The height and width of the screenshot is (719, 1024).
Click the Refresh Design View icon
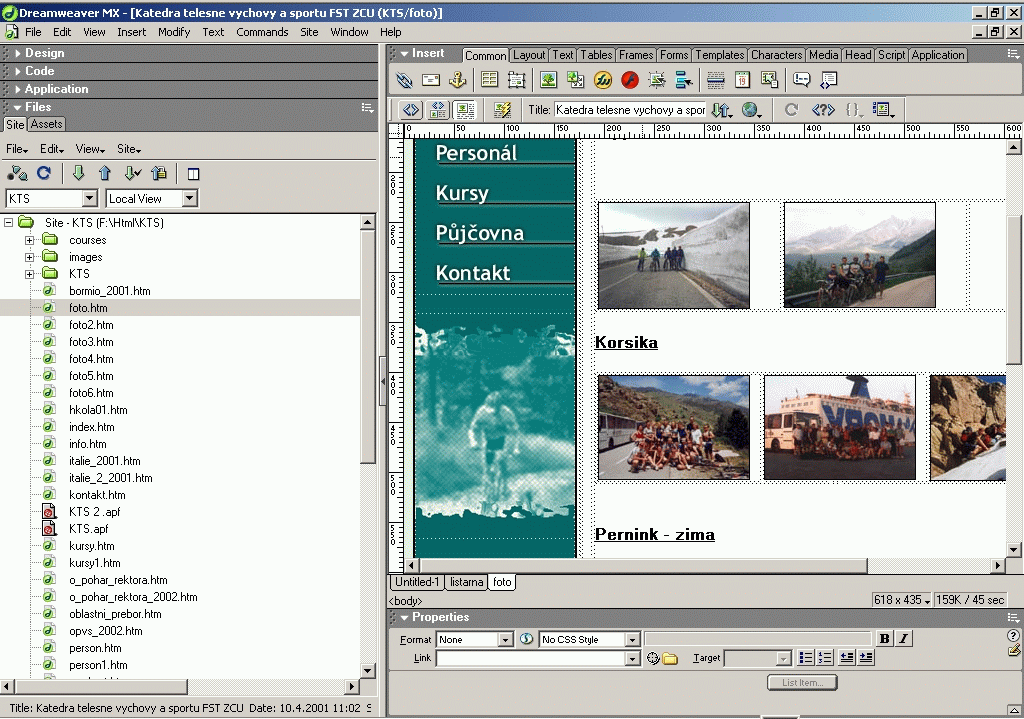coord(792,110)
